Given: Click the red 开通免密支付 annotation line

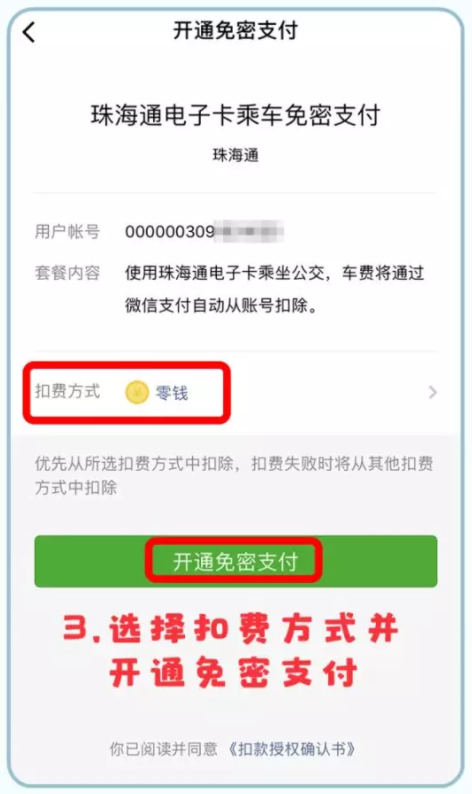Looking at the screenshot, I should pyautogui.click(x=233, y=673).
